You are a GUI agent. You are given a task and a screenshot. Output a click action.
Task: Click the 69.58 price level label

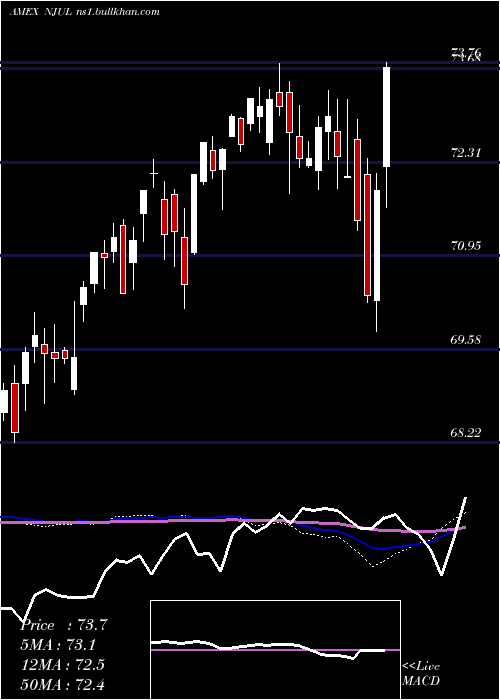(x=466, y=340)
